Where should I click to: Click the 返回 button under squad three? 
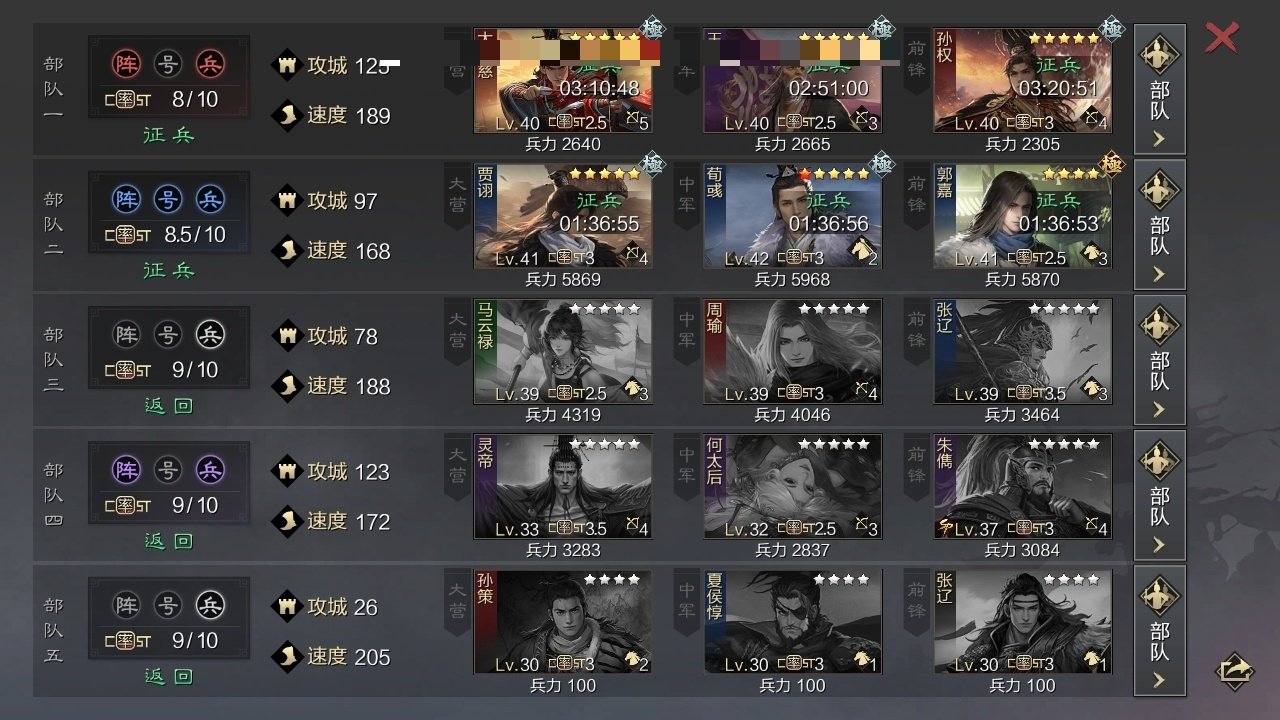pyautogui.click(x=169, y=406)
